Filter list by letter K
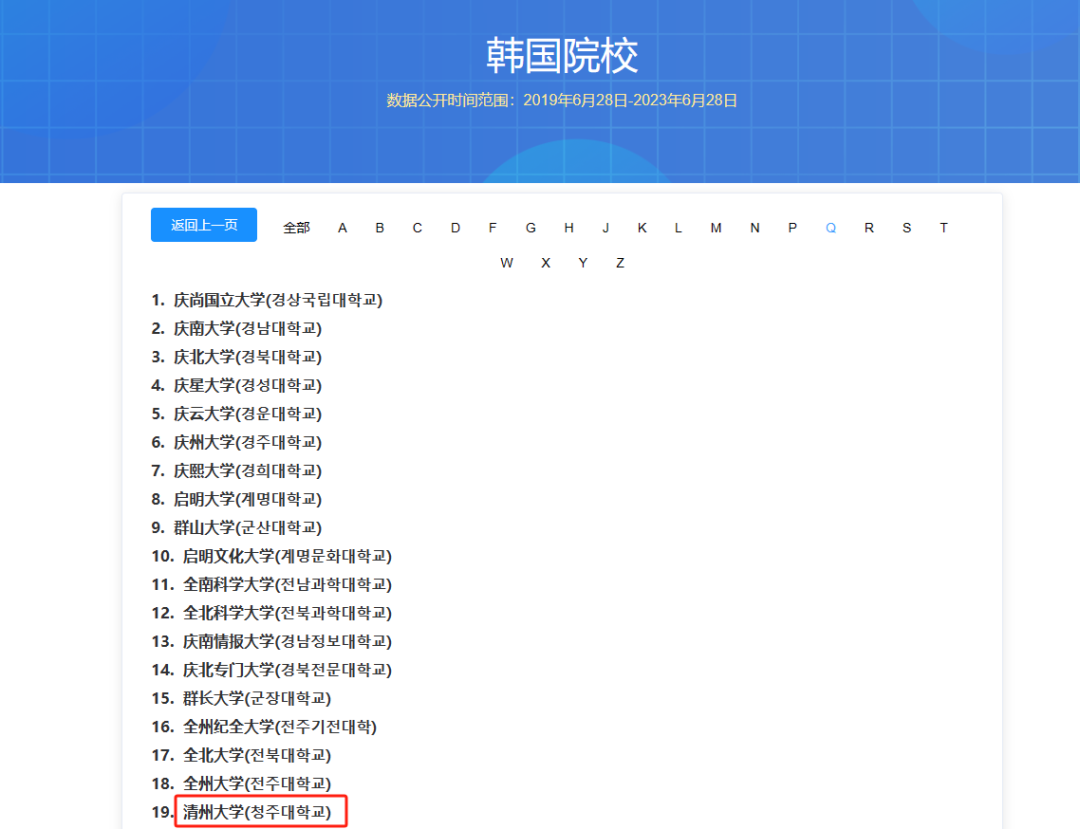Image resolution: width=1080 pixels, height=829 pixels. tap(641, 227)
